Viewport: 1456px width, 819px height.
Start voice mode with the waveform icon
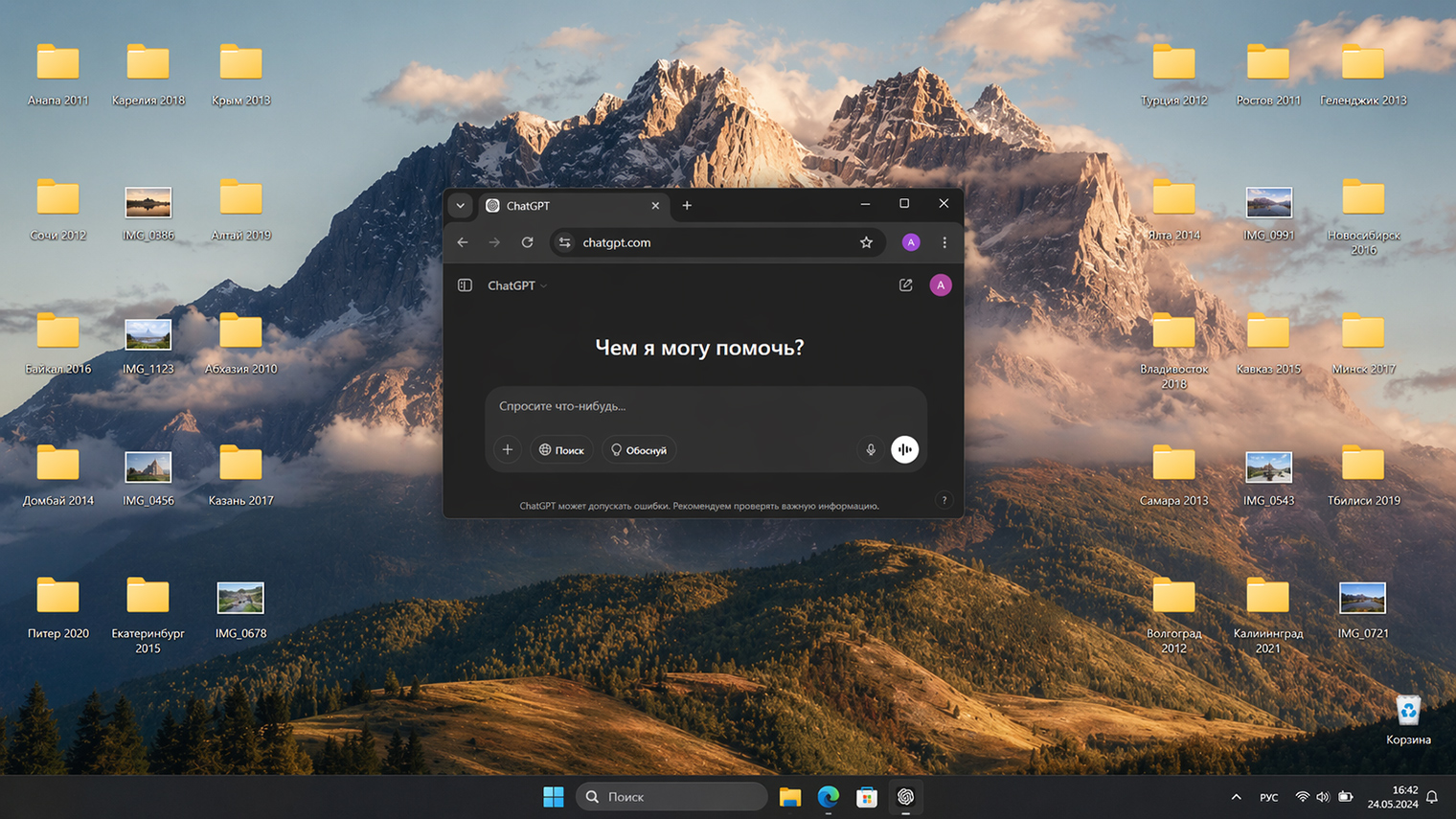click(x=904, y=449)
